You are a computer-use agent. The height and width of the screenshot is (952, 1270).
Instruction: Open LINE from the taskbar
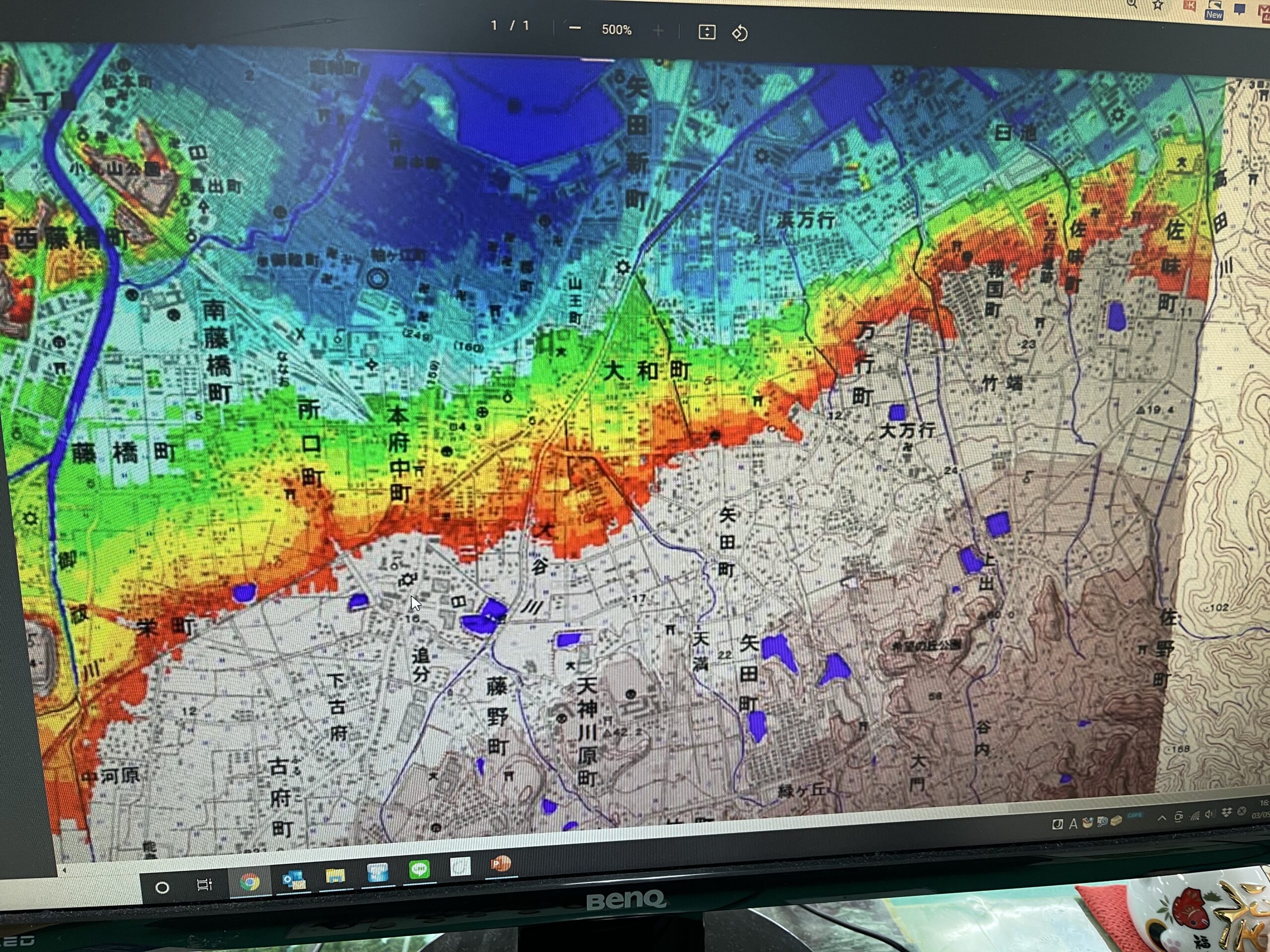point(420,870)
